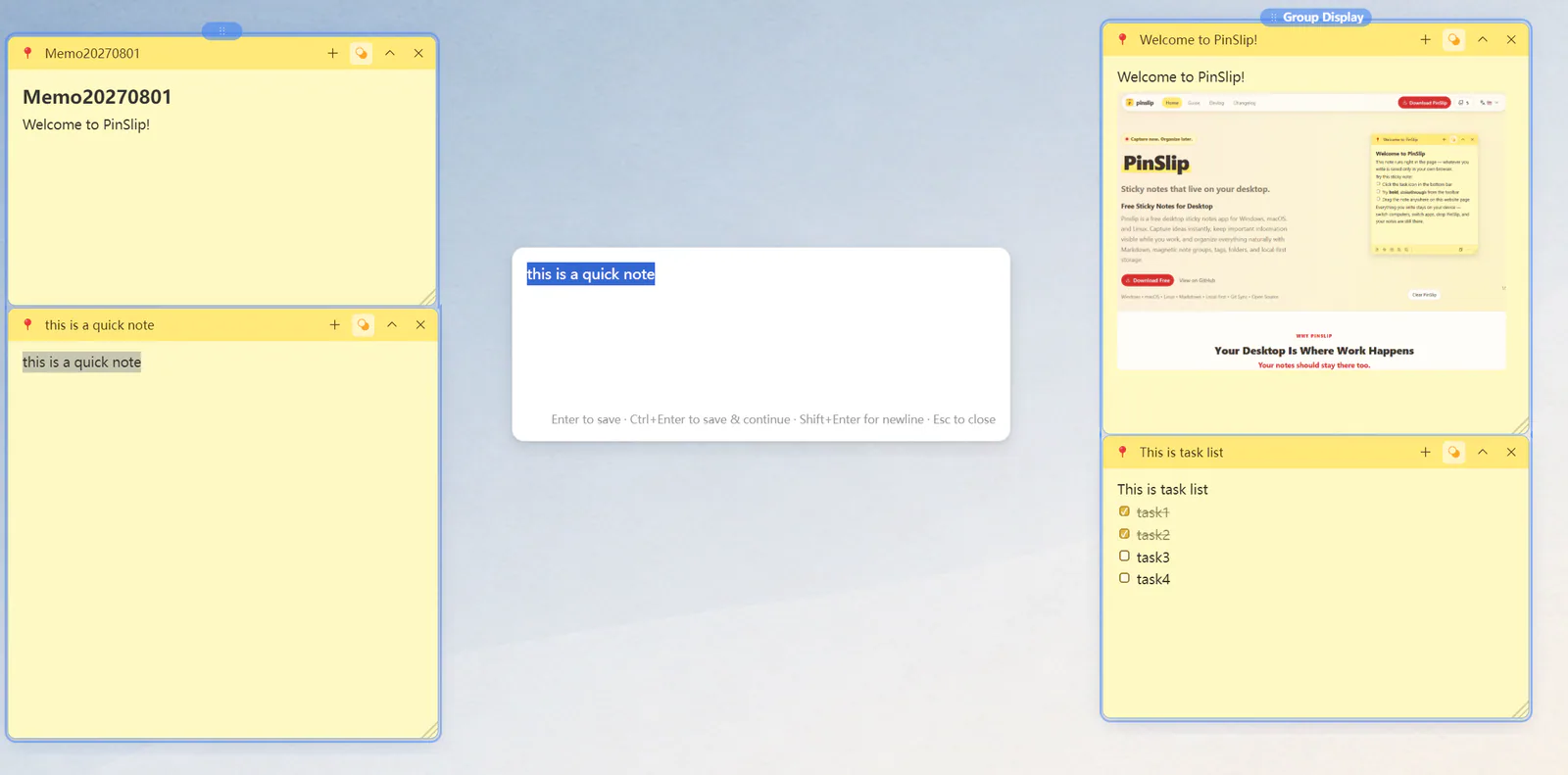Click 'Welcome to PinSlip!' text inside the Memo20270801 note
Image resolution: width=1568 pixels, height=775 pixels.
pyautogui.click(x=86, y=124)
